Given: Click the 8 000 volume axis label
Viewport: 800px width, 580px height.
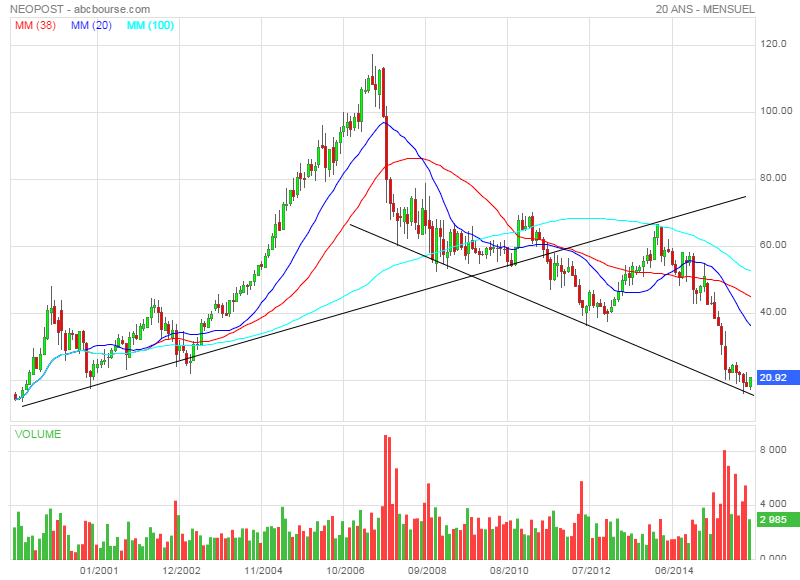Looking at the screenshot, I should [x=773, y=449].
